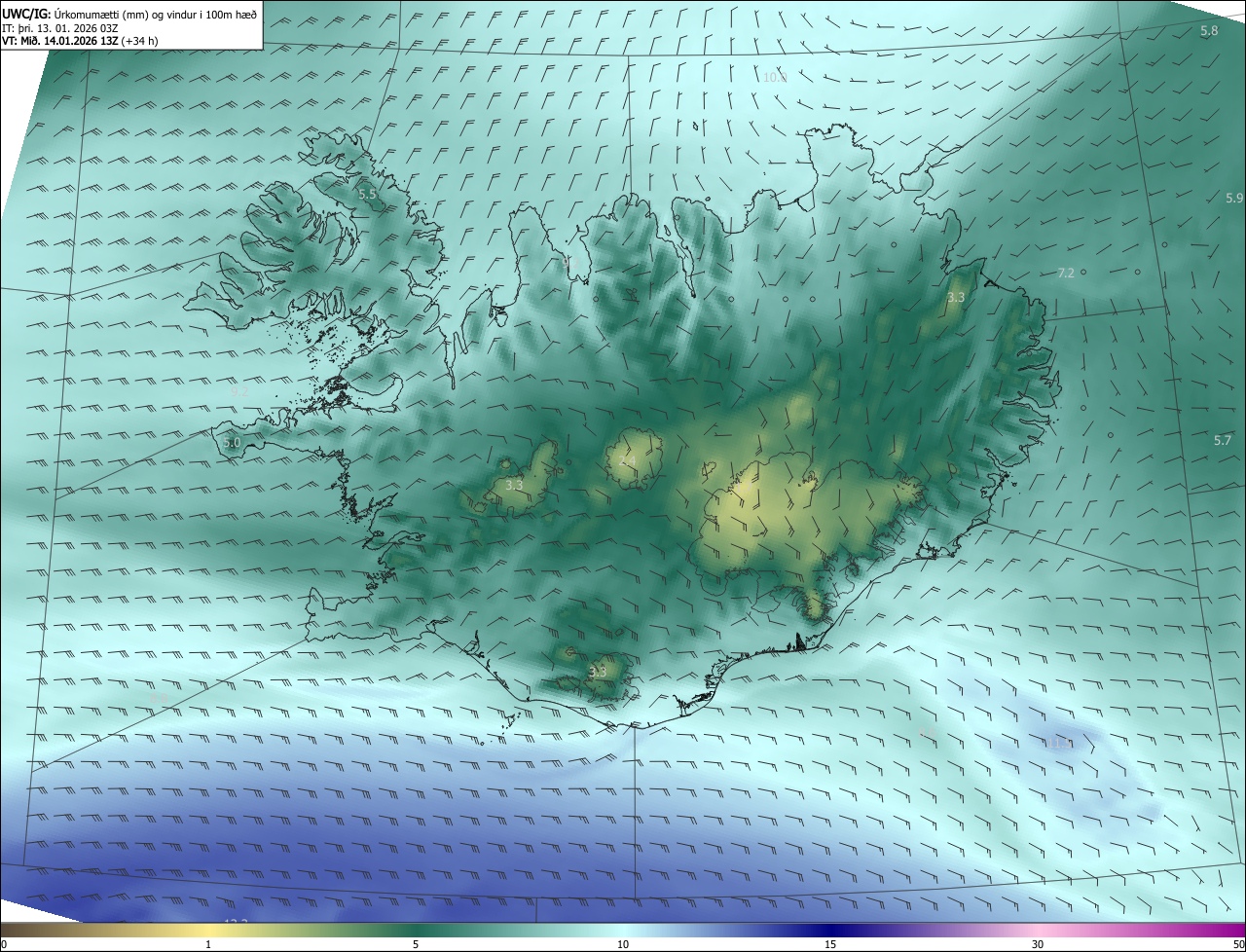Select the line "IT: þri. 13. 01. 2026 03Z"

click(60, 28)
